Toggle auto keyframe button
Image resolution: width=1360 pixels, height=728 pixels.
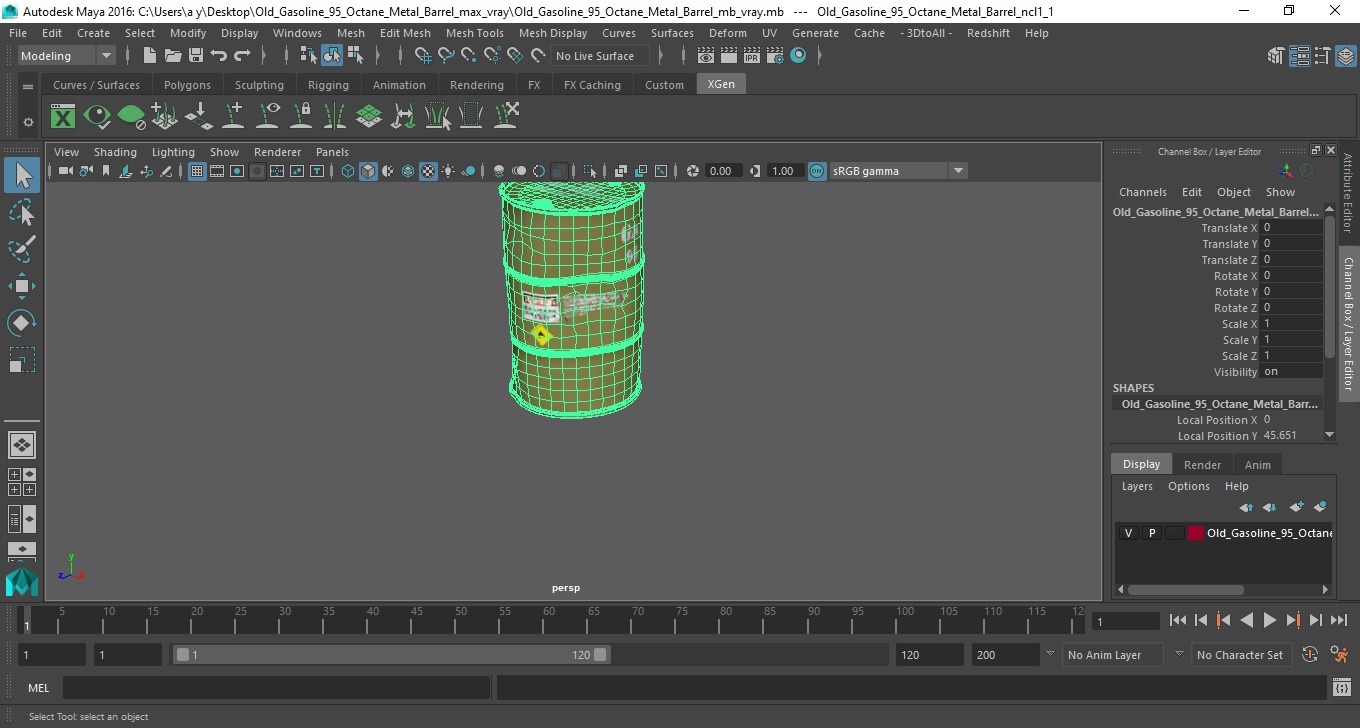(1310, 654)
